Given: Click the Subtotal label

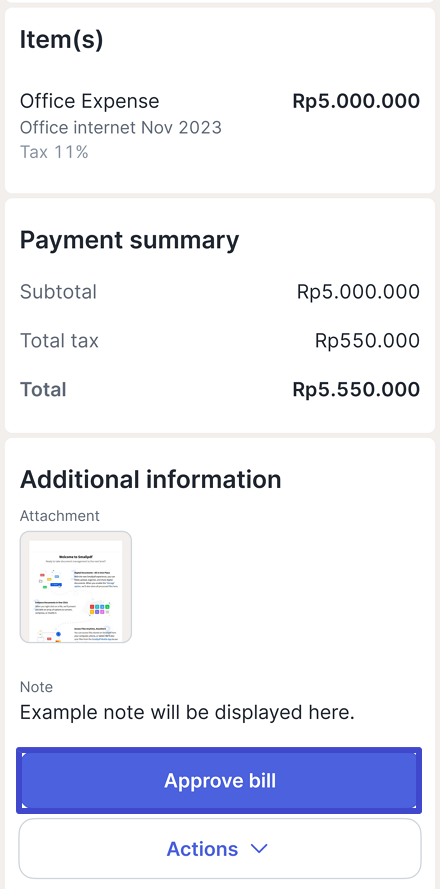Looking at the screenshot, I should [x=58, y=292].
